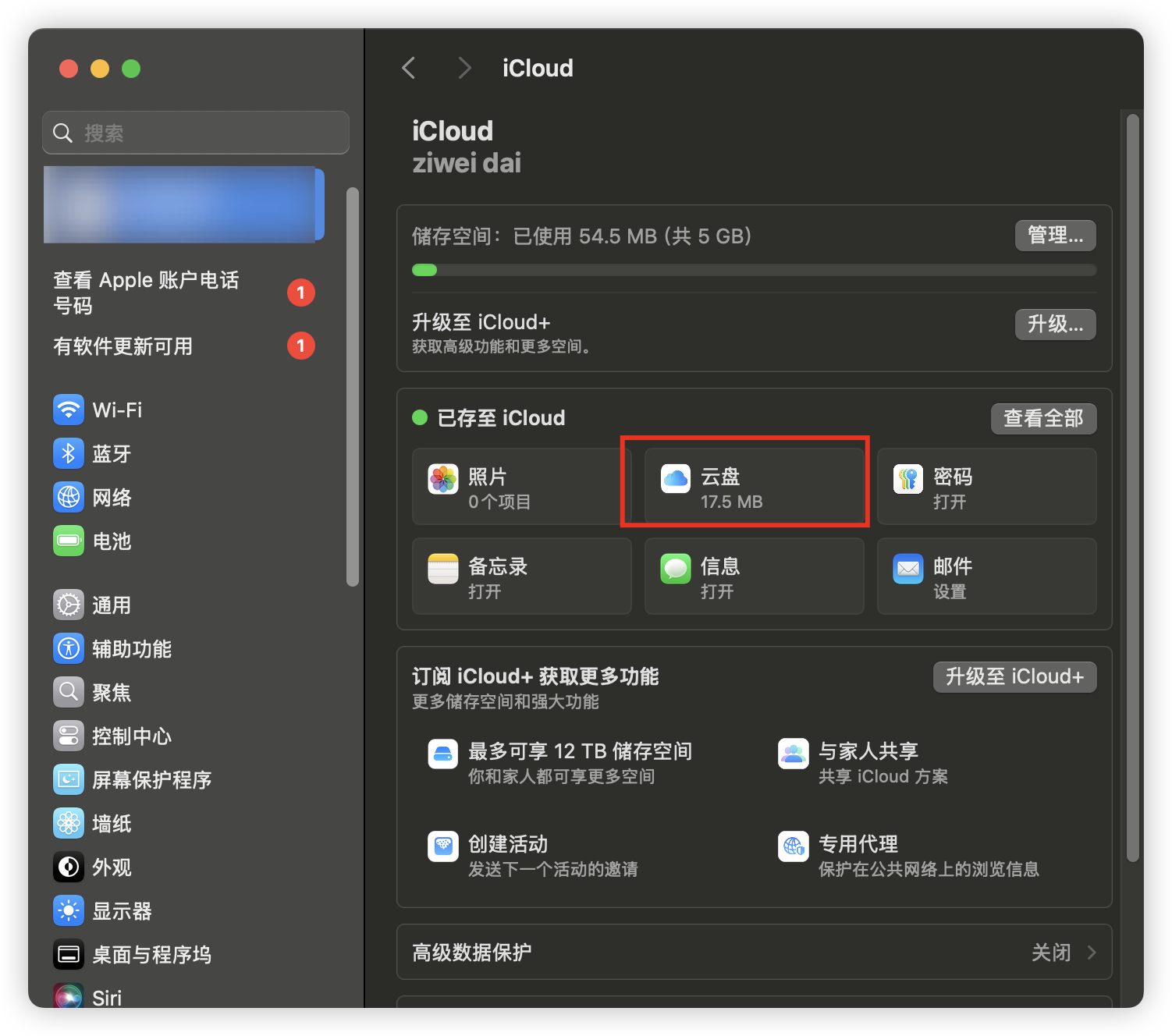Click the search (搜索) field
Screen dimensions: 1172x1036
(x=195, y=133)
